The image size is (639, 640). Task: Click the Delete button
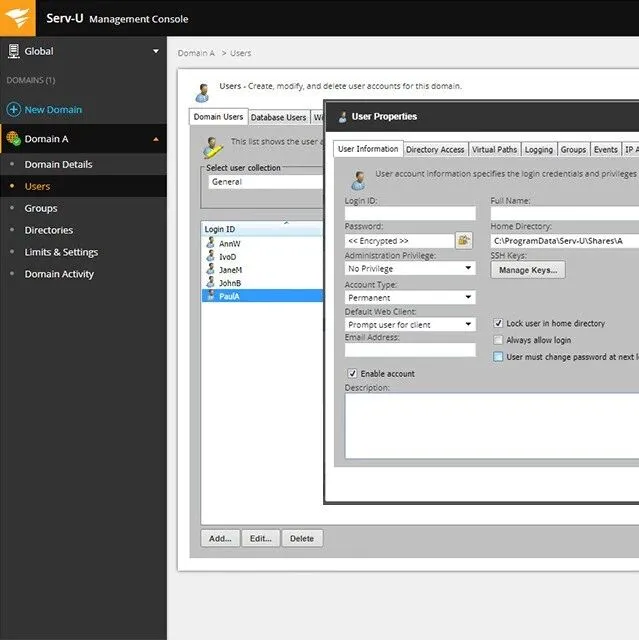302,538
